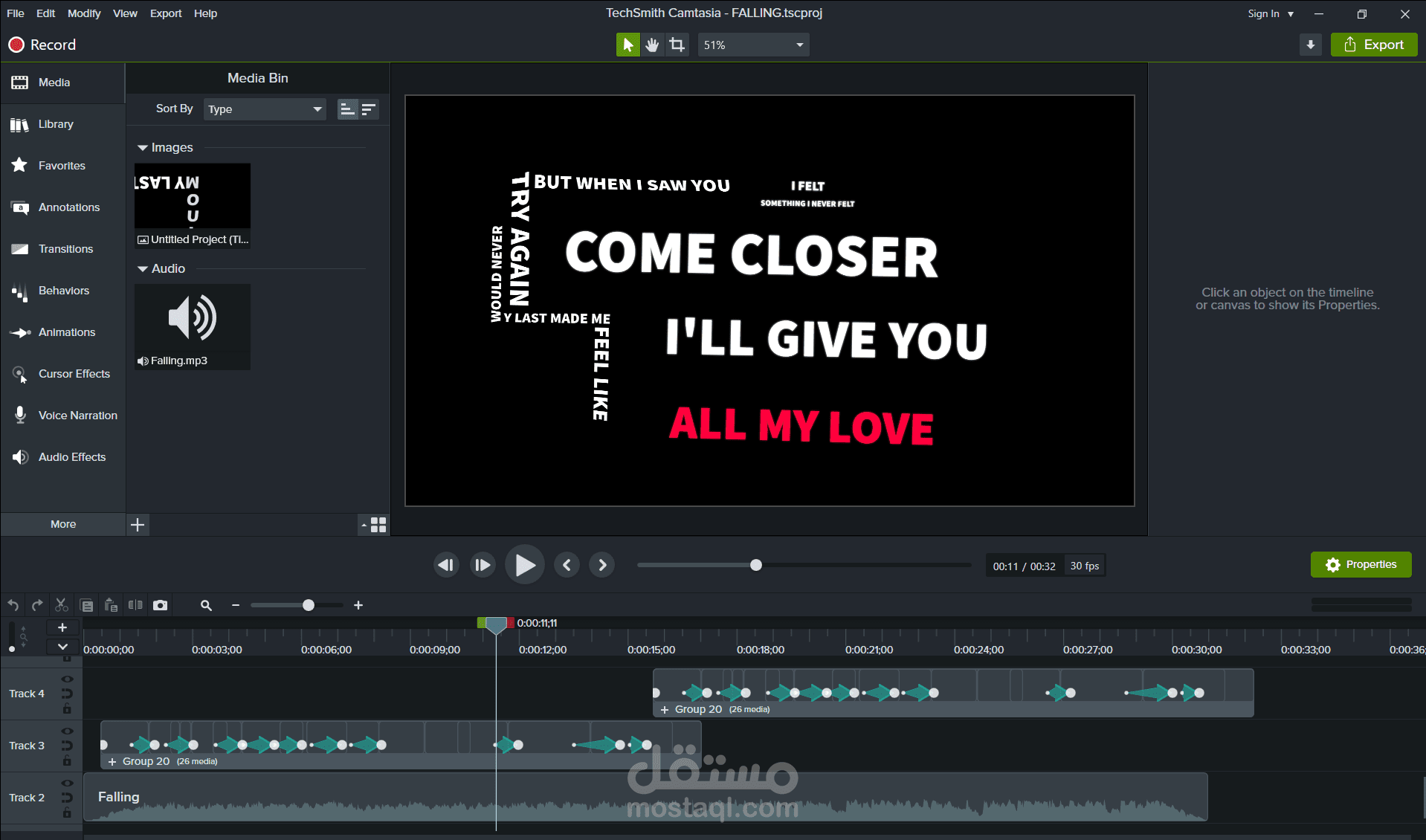Open the Media Bin view options grid dropdown
Screen dimensions: 1426x840
374,525
